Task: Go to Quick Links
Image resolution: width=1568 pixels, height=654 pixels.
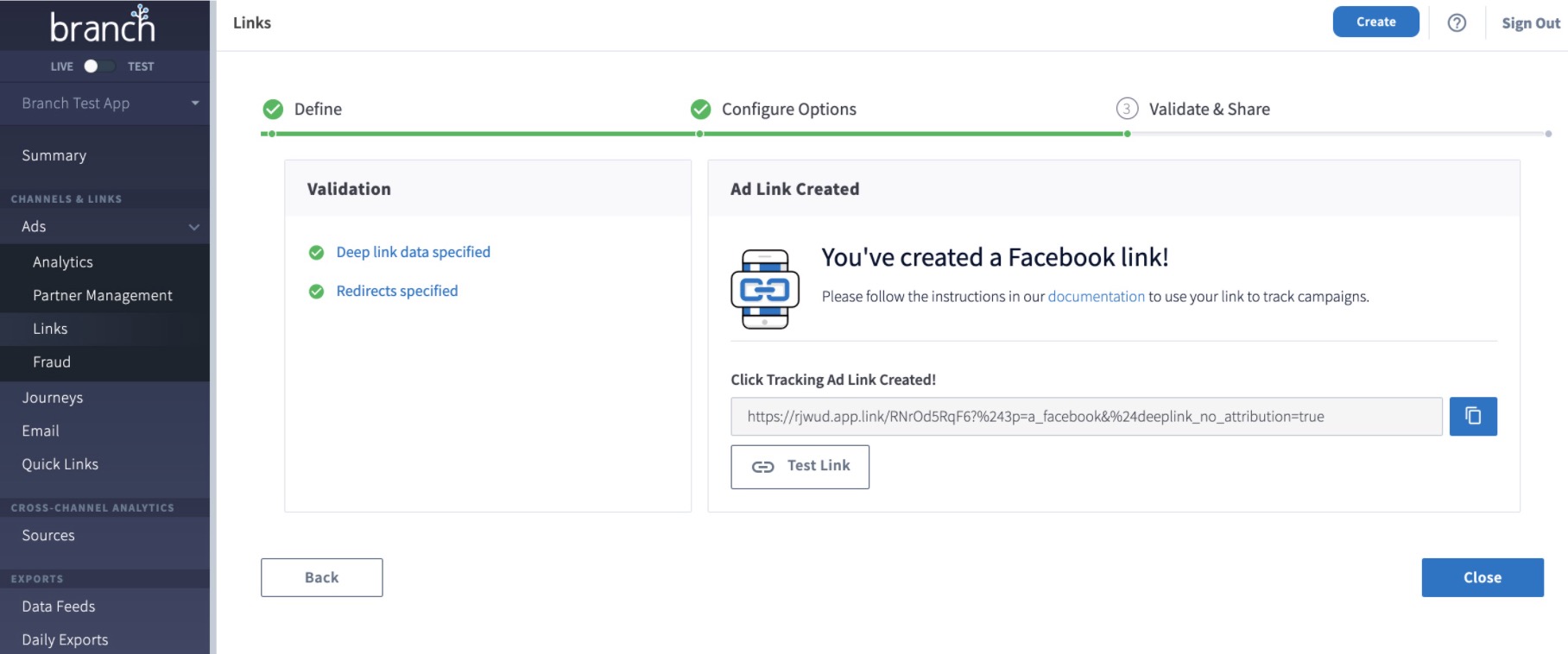Action: [x=60, y=464]
